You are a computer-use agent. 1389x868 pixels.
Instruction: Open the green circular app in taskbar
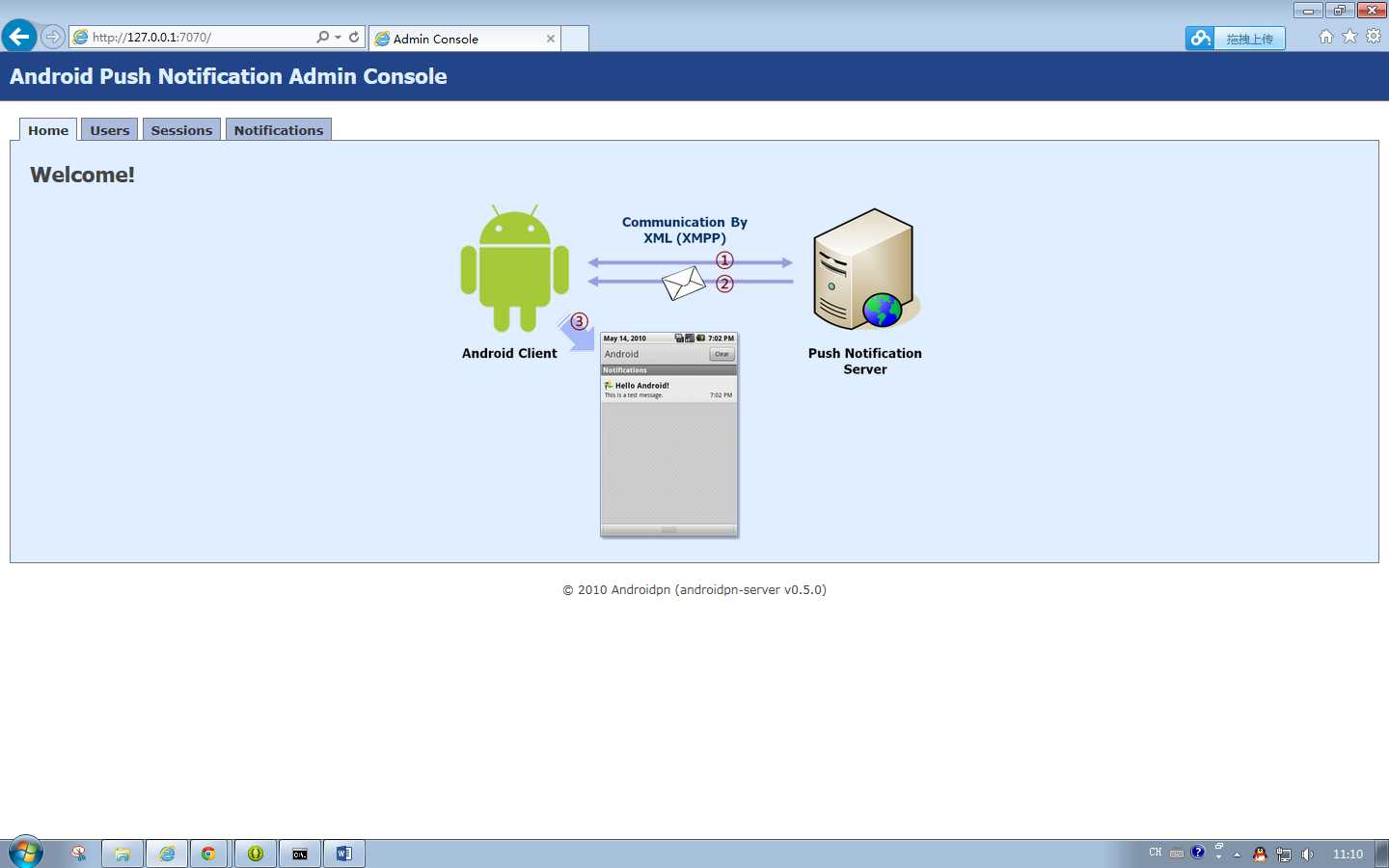pyautogui.click(x=256, y=854)
